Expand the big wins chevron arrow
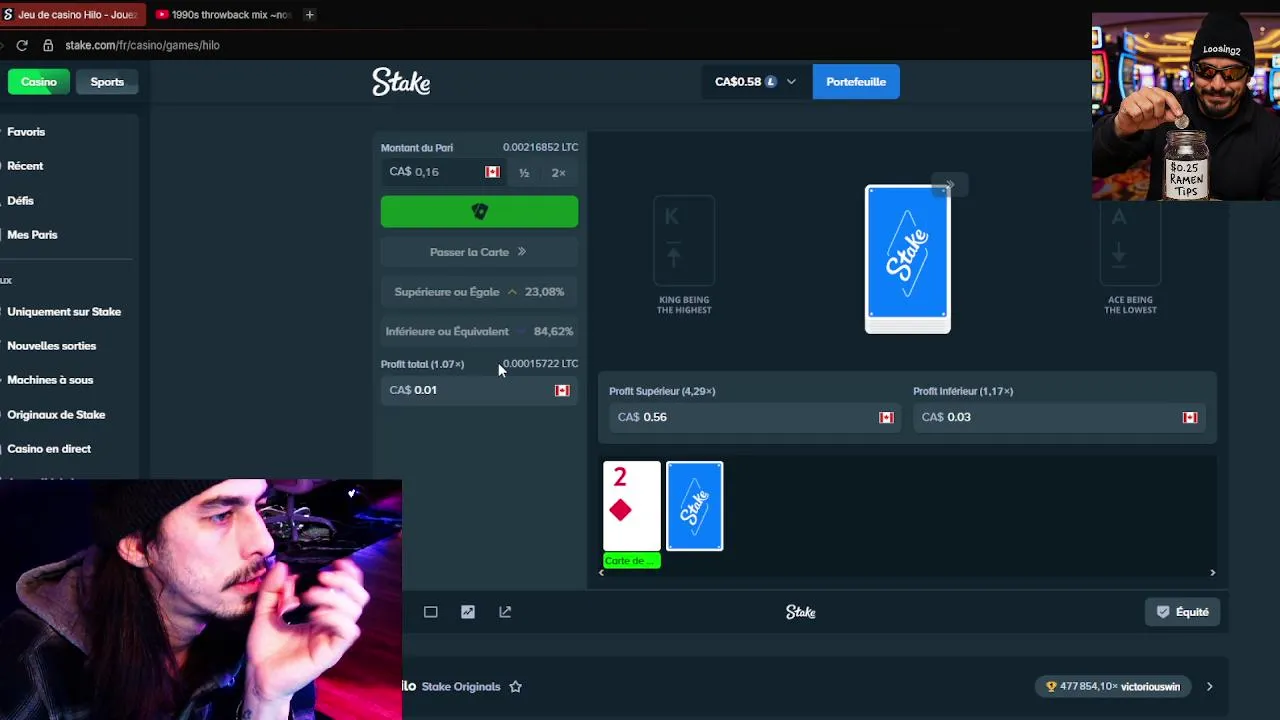This screenshot has height=720, width=1280. 1209,687
